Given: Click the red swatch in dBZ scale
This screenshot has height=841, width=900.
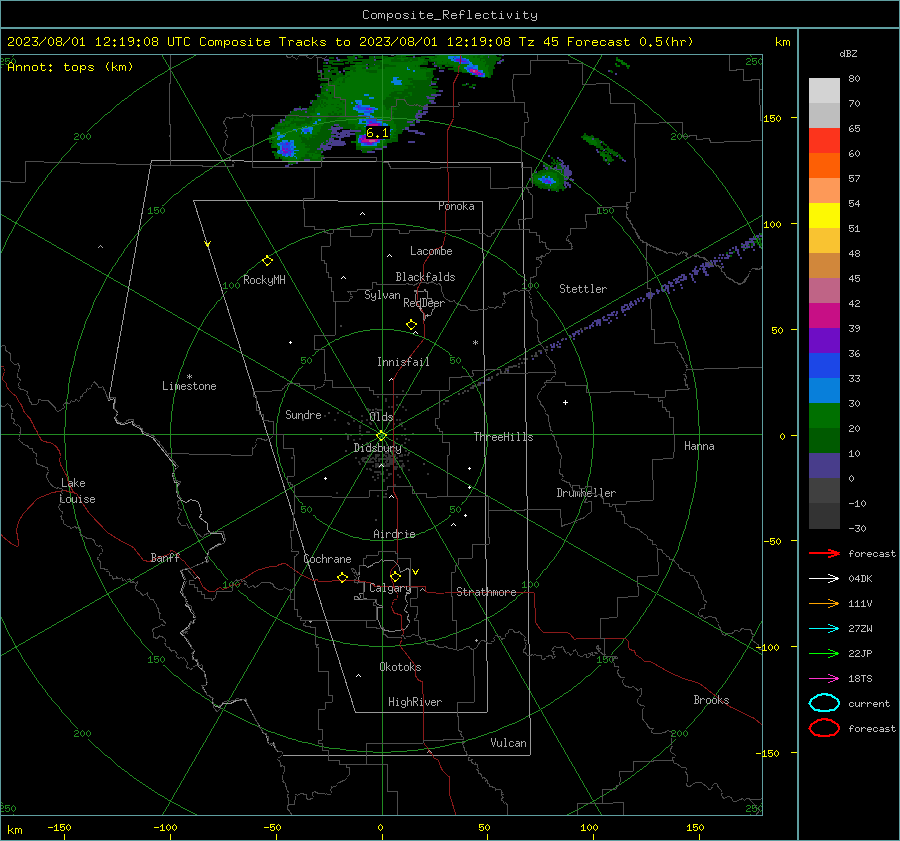Looking at the screenshot, I should [x=824, y=141].
